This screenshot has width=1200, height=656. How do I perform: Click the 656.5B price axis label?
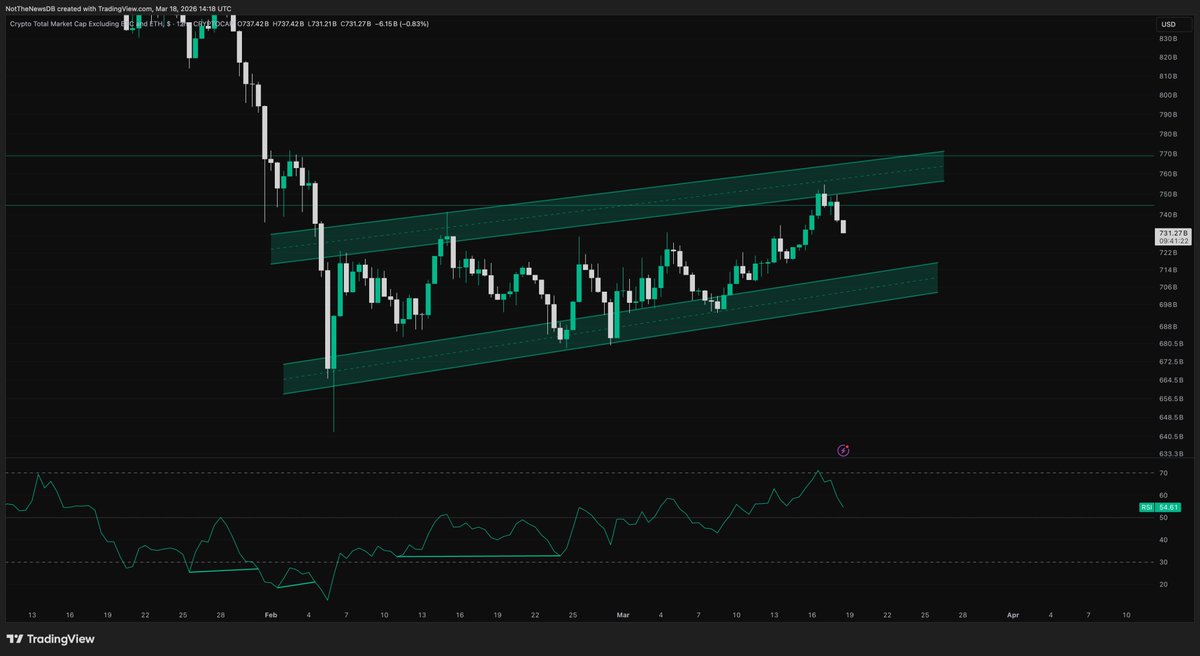click(1170, 398)
